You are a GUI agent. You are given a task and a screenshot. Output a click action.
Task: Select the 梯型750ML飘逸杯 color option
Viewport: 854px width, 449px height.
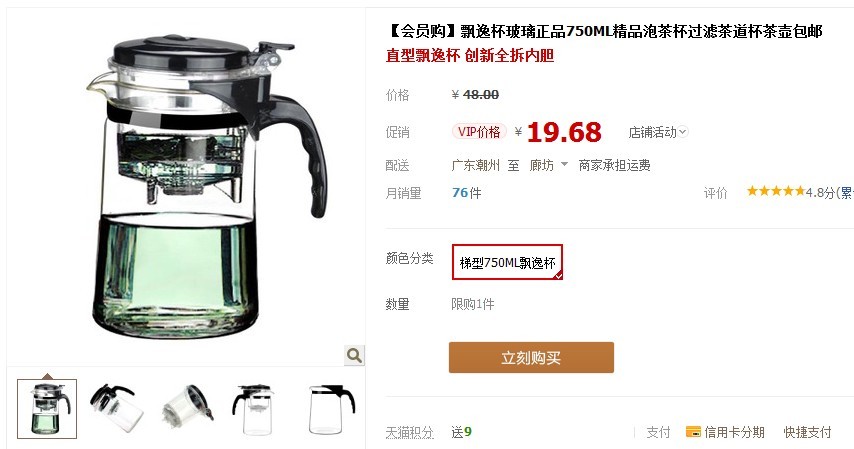(x=507, y=262)
